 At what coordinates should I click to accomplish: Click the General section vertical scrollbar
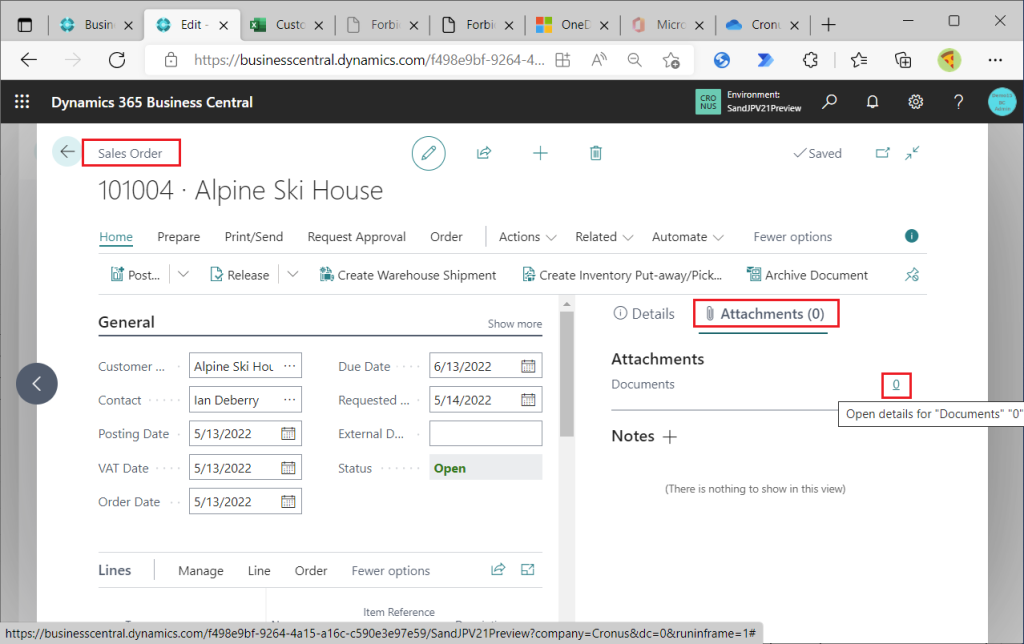point(566,374)
